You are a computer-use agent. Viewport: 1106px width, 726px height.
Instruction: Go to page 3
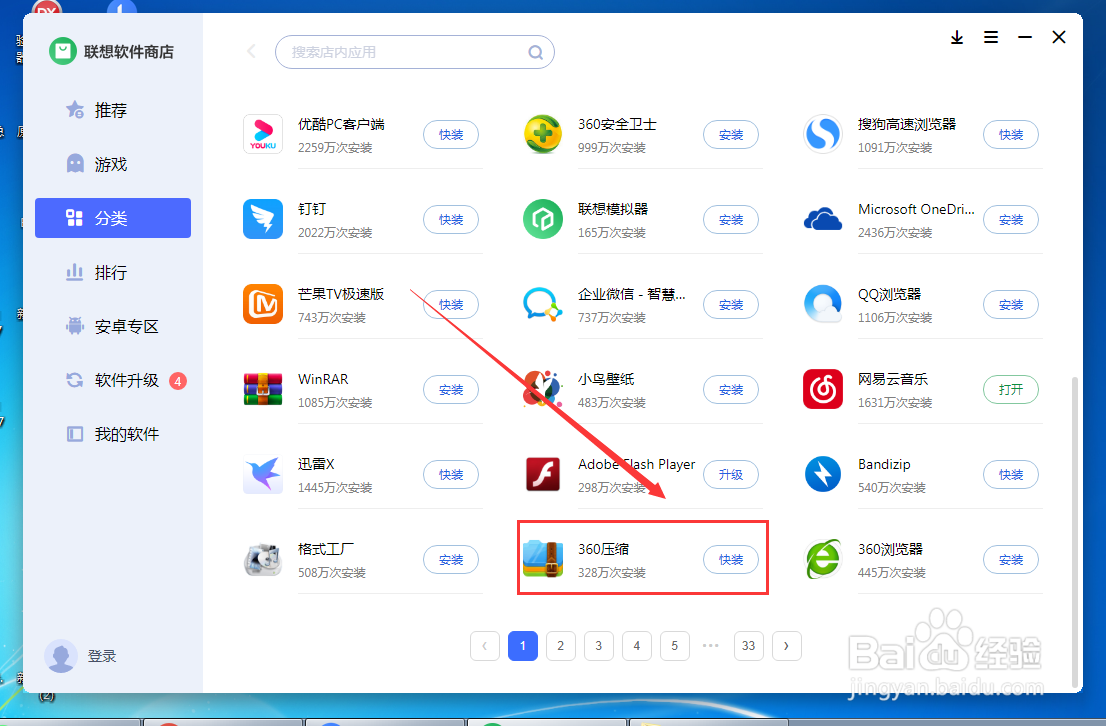click(599, 646)
